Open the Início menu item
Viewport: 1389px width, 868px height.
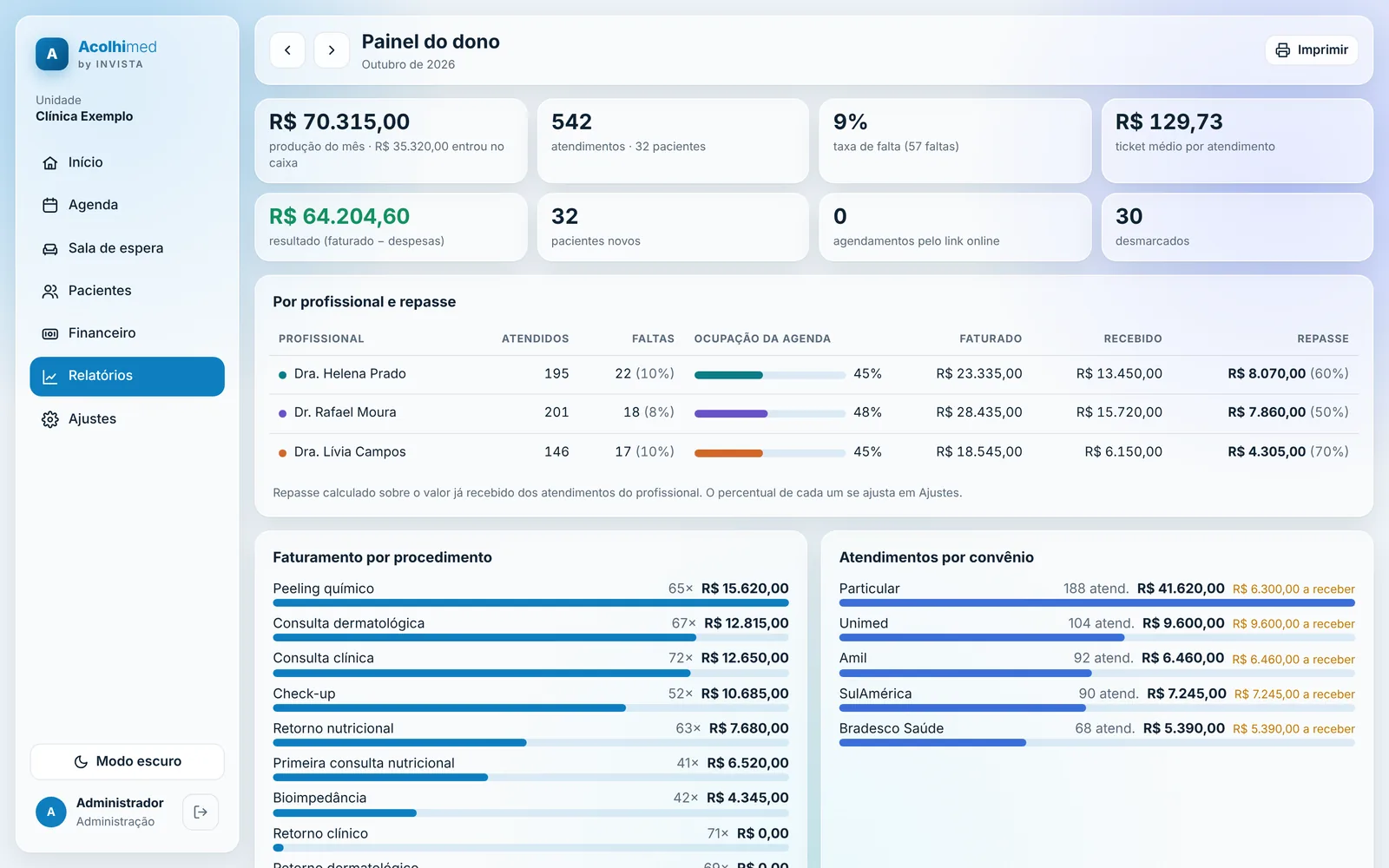coord(128,162)
